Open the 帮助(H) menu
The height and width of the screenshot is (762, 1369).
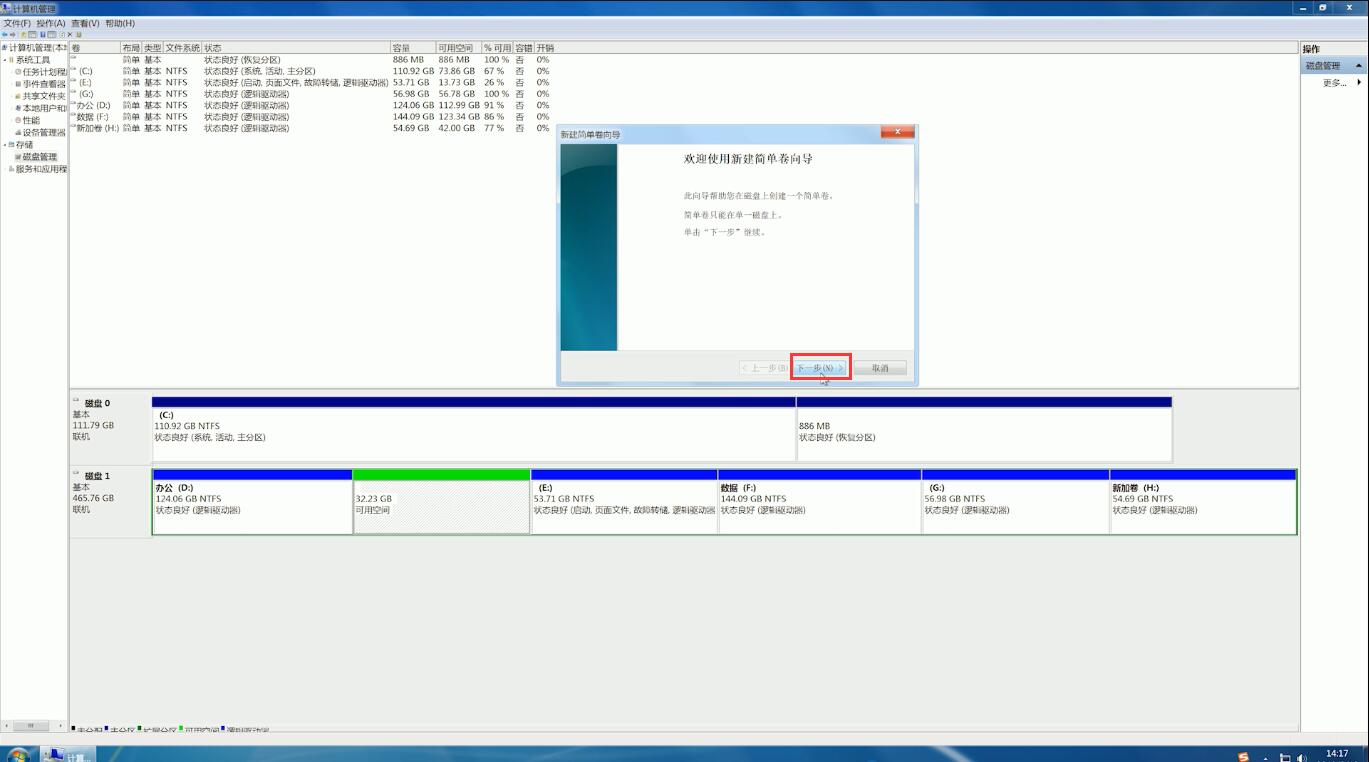pyautogui.click(x=119, y=23)
